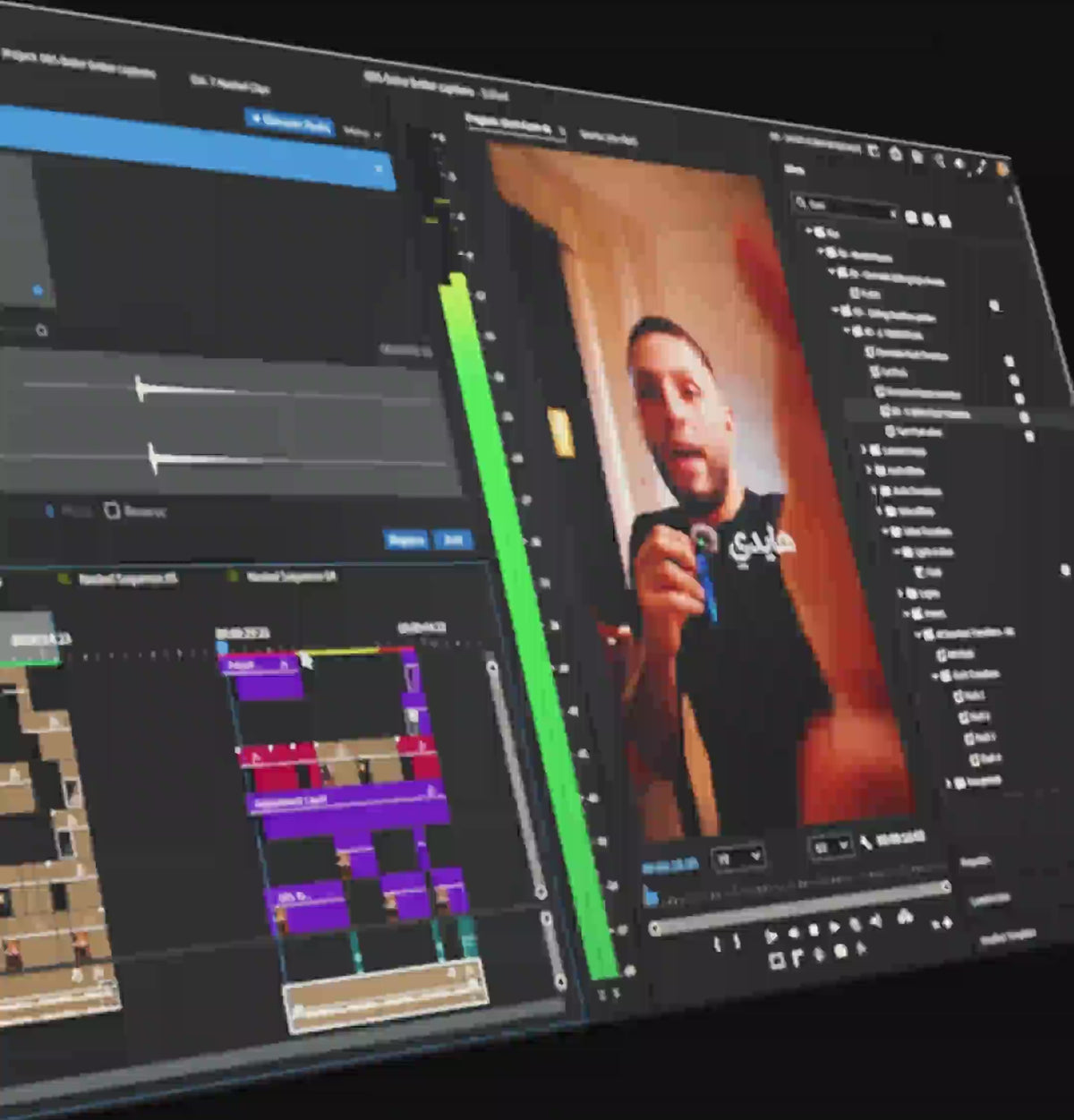Toggle the Reverse checkbox under waveform
The image size is (1074, 1120).
[112, 510]
